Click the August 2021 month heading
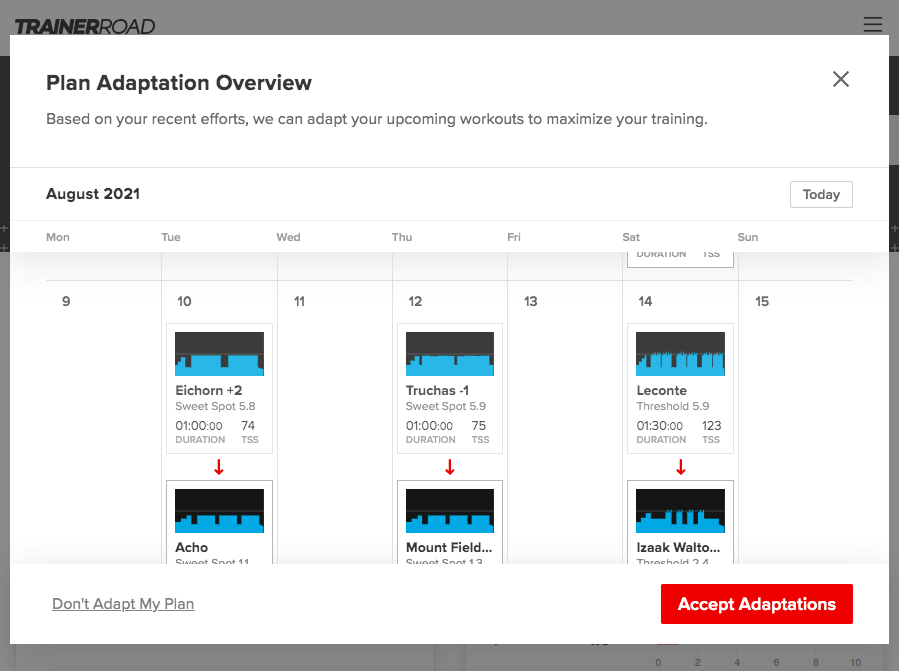The width and height of the screenshot is (899, 671). pos(93,194)
